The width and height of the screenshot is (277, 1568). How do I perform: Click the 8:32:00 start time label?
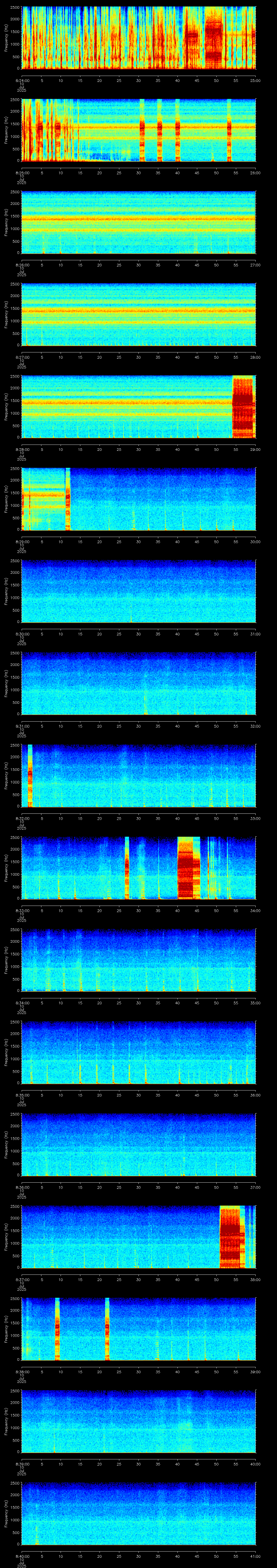(22, 819)
